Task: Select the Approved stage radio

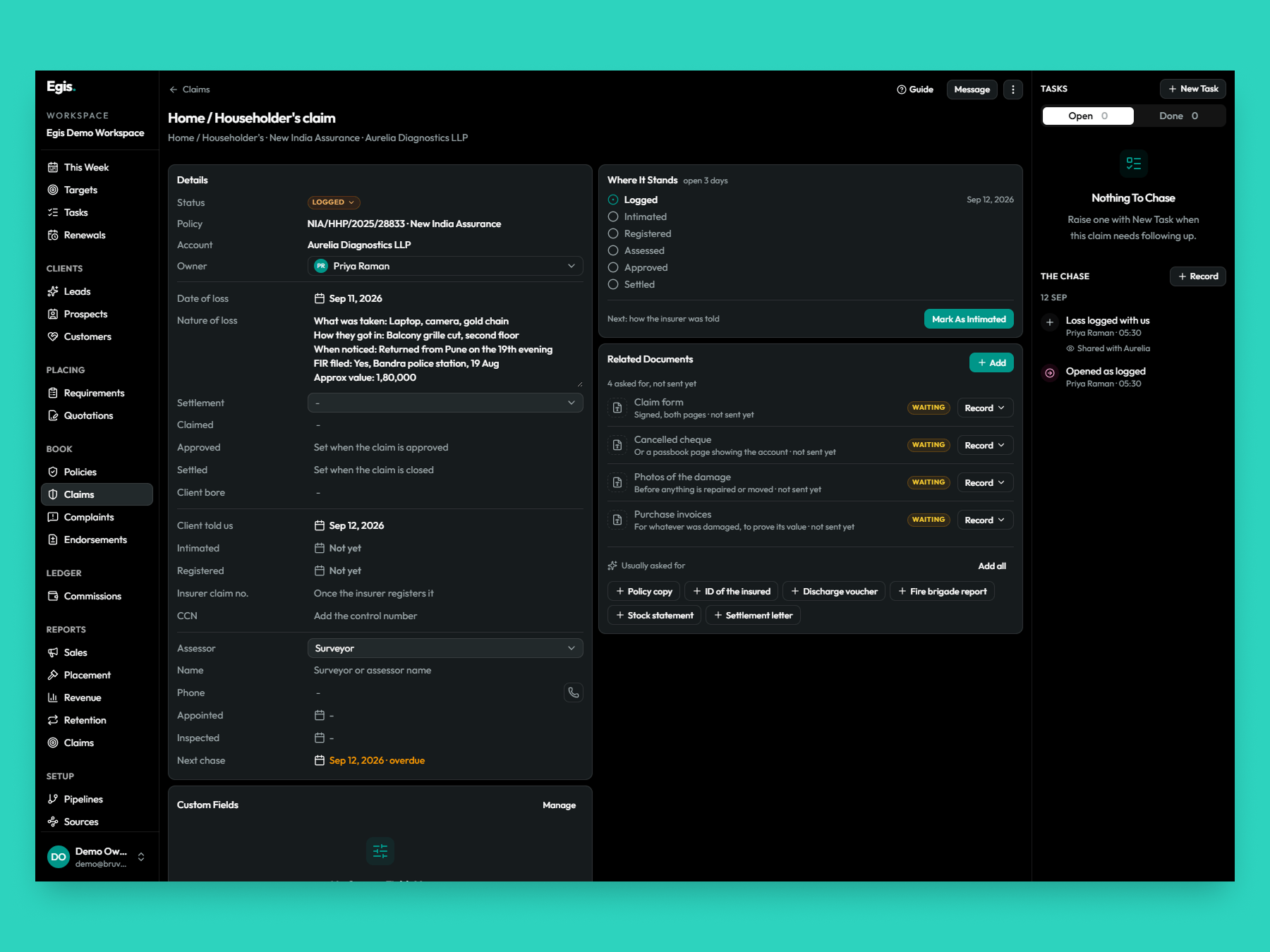Action: pyautogui.click(x=613, y=267)
